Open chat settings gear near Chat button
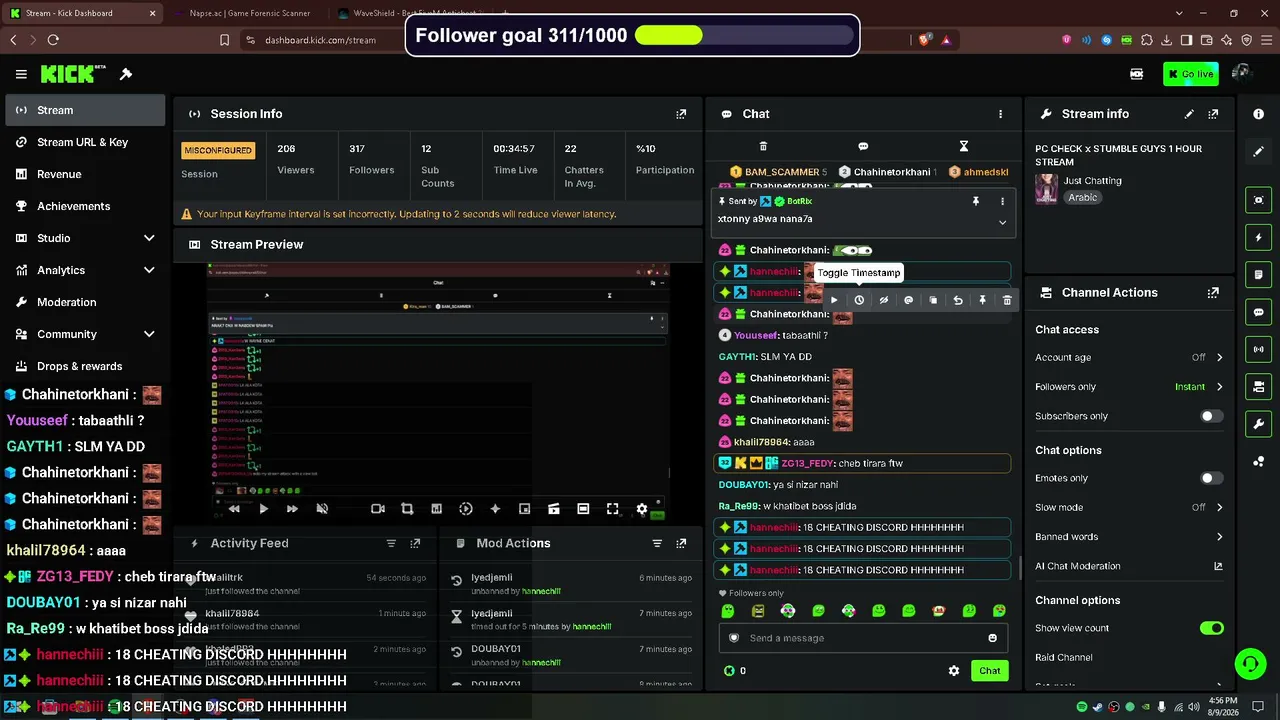The width and height of the screenshot is (1280, 720). (954, 671)
